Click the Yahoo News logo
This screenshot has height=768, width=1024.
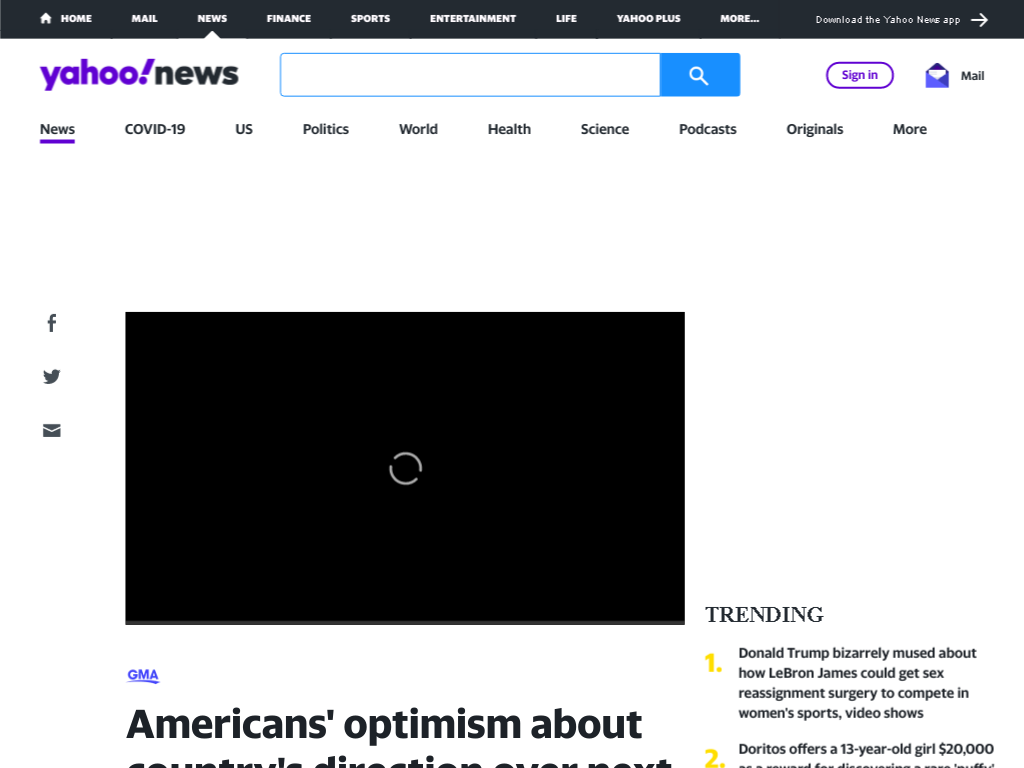pos(139,74)
